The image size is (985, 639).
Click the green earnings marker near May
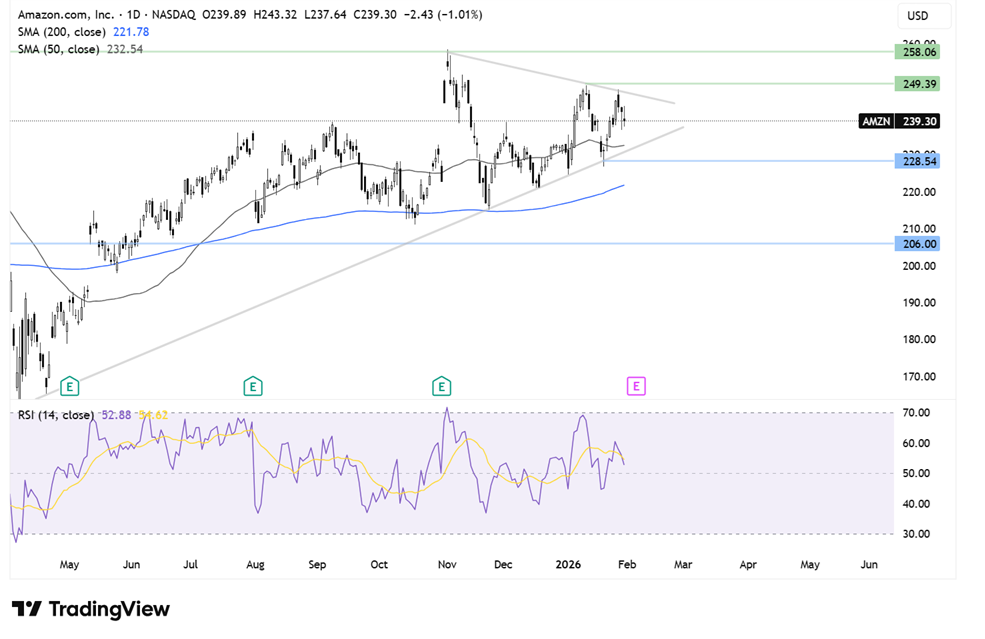point(69,386)
